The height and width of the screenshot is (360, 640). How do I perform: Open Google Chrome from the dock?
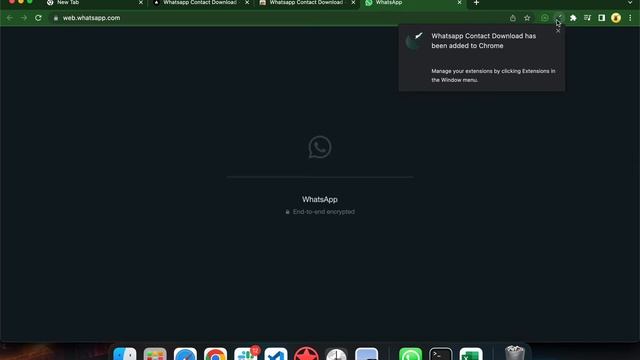click(x=216, y=354)
